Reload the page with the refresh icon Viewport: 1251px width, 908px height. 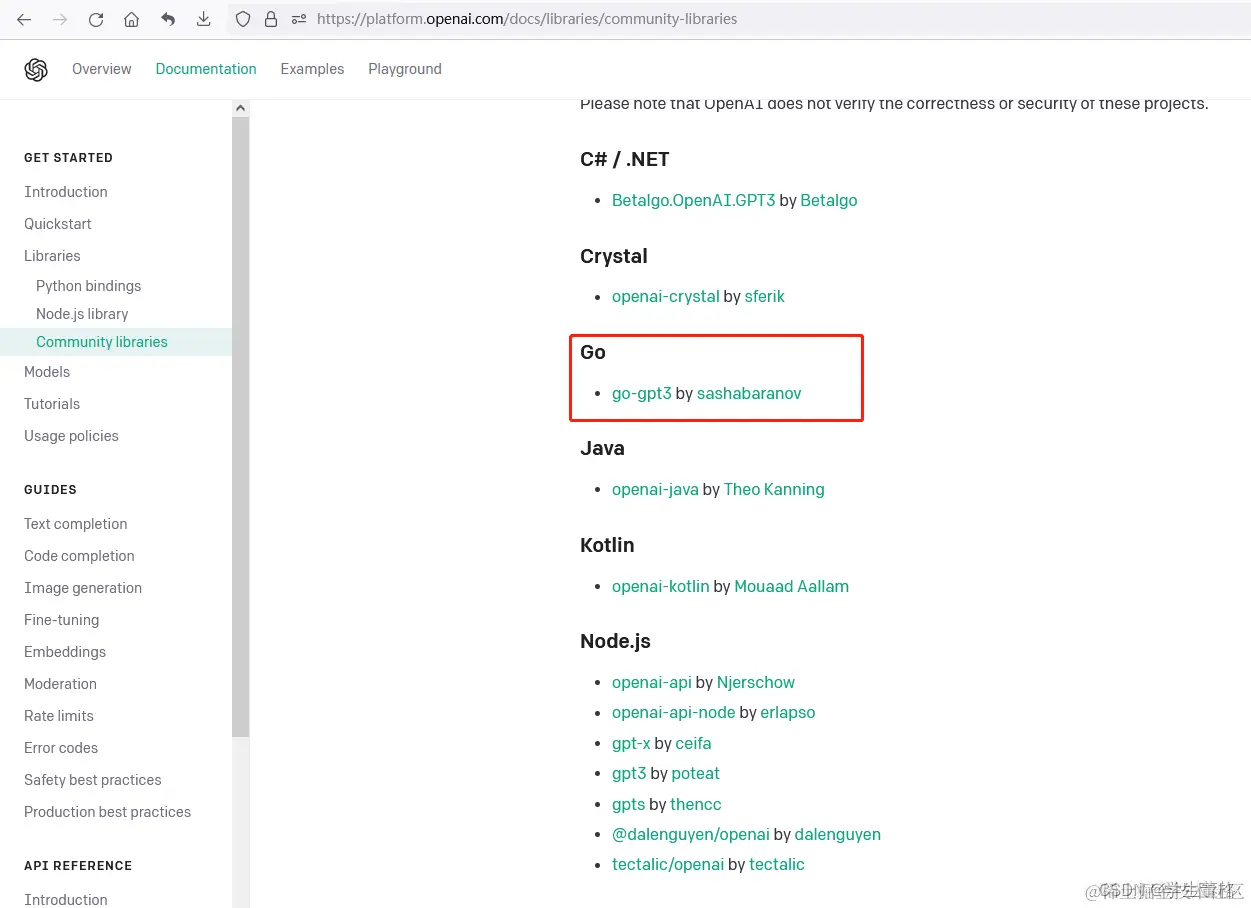[x=96, y=19]
